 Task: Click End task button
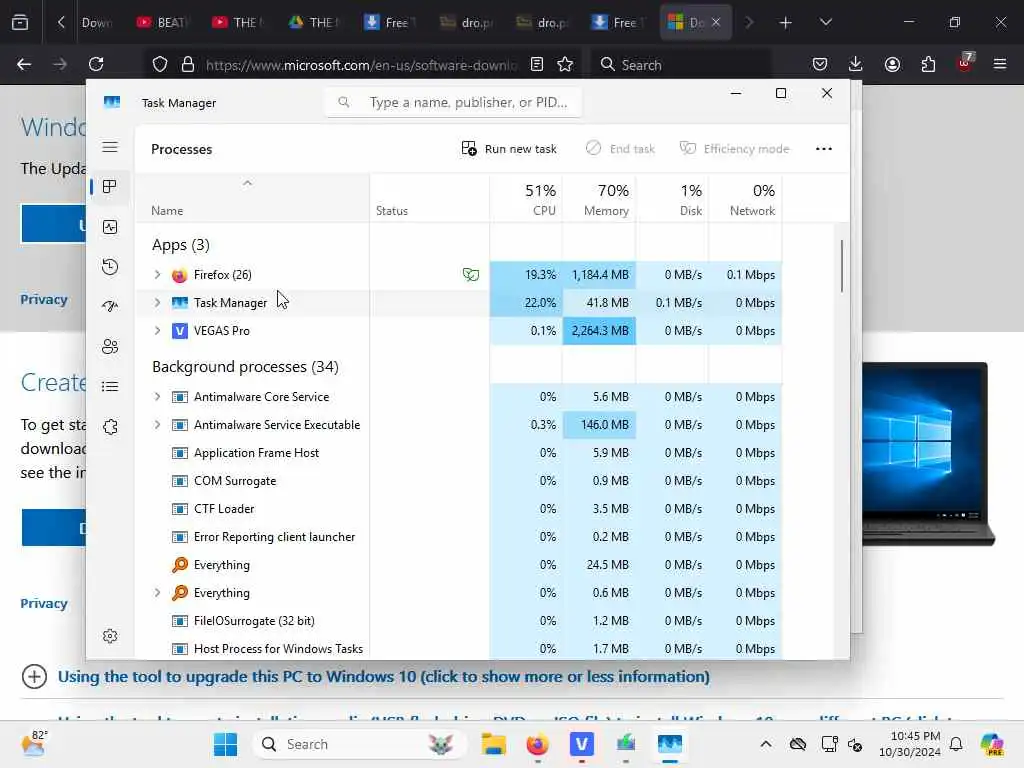point(620,149)
